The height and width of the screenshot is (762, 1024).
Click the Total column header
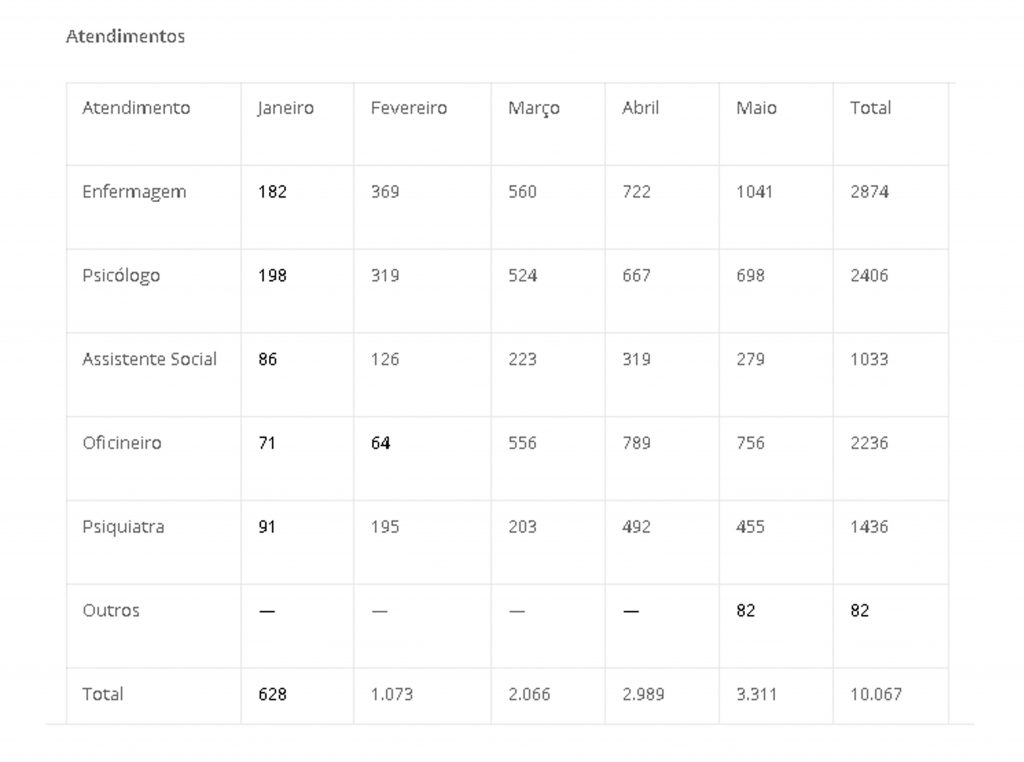pos(870,108)
